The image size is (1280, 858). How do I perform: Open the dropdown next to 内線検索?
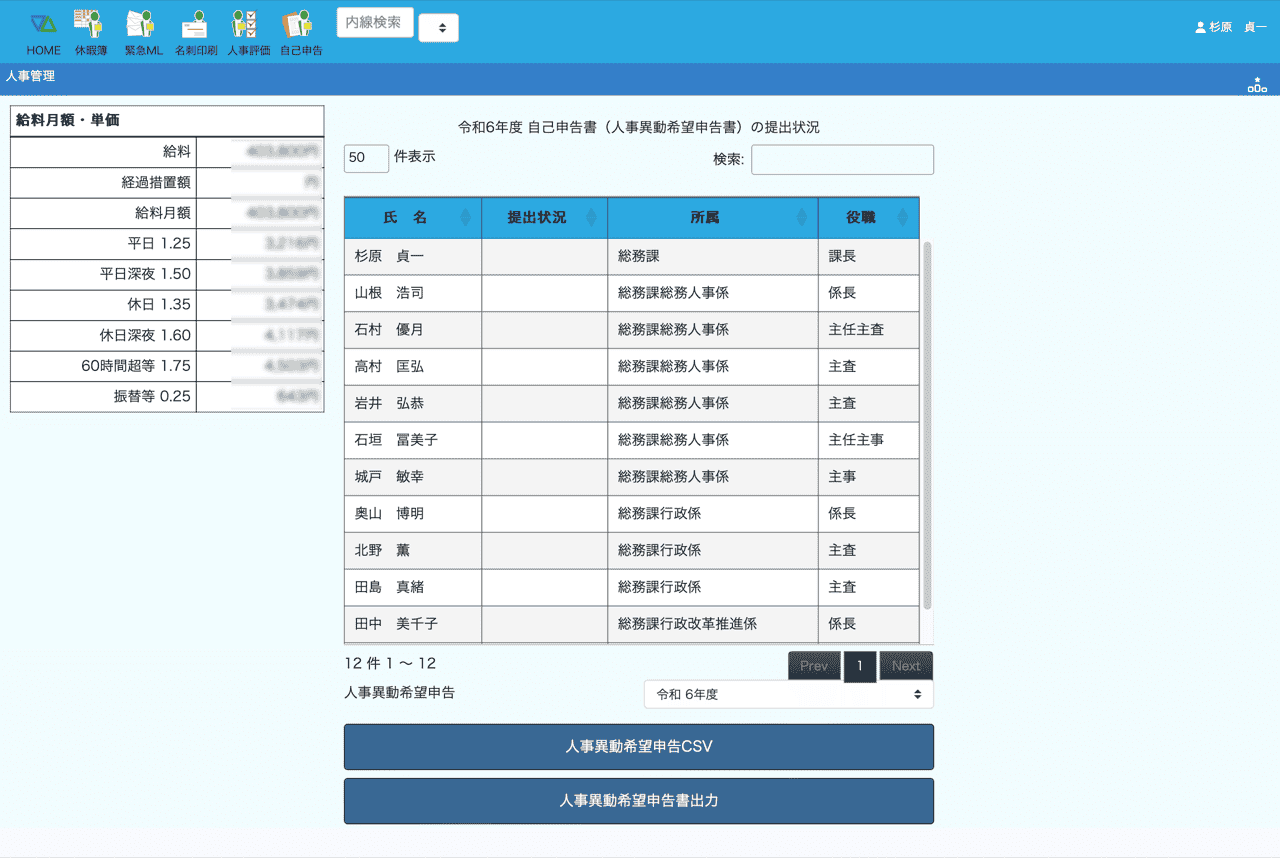click(x=438, y=28)
